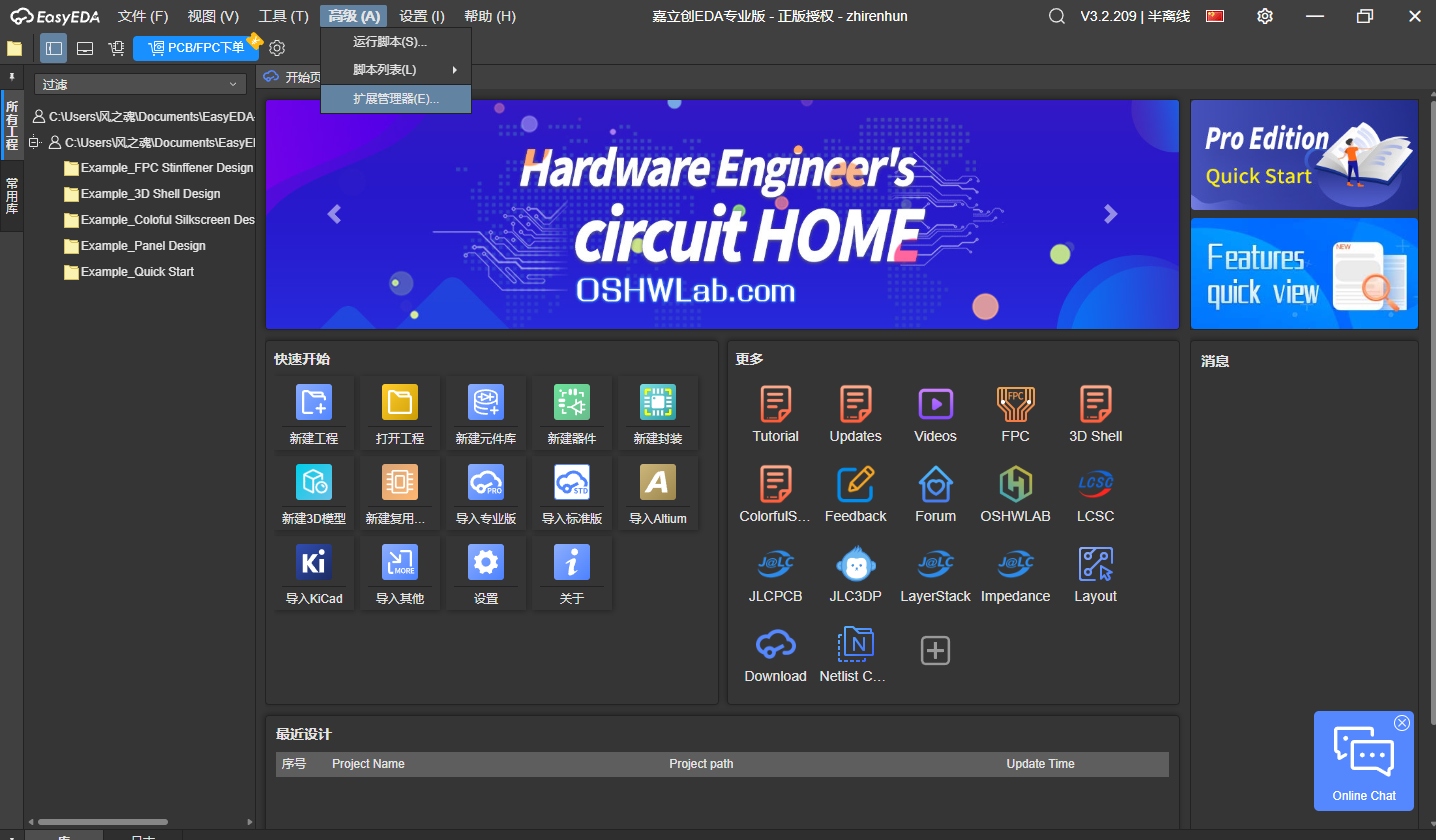Click the 导入KiCad import icon
Image resolution: width=1436 pixels, height=840 pixels.
click(x=314, y=562)
